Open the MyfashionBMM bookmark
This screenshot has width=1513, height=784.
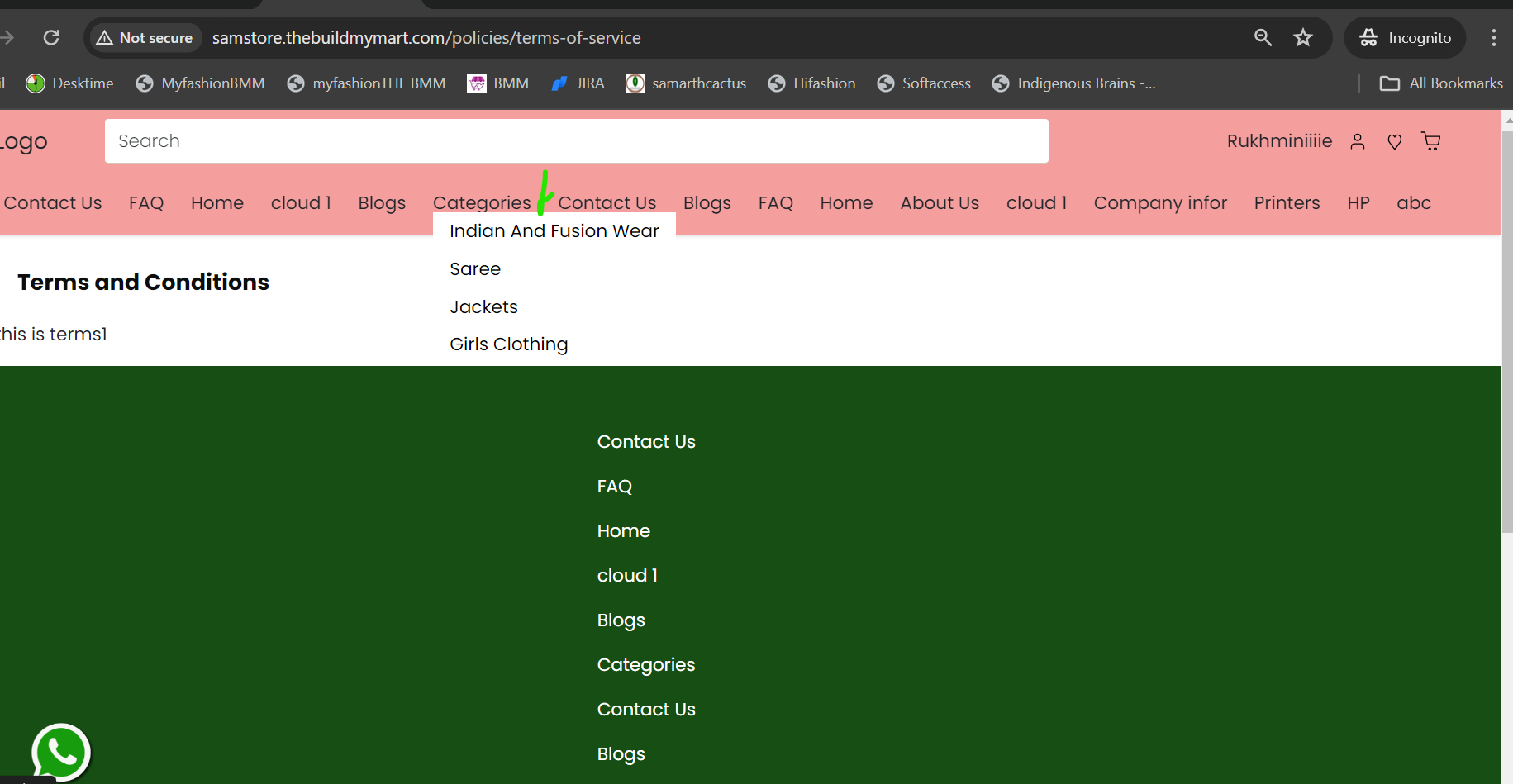coord(201,83)
